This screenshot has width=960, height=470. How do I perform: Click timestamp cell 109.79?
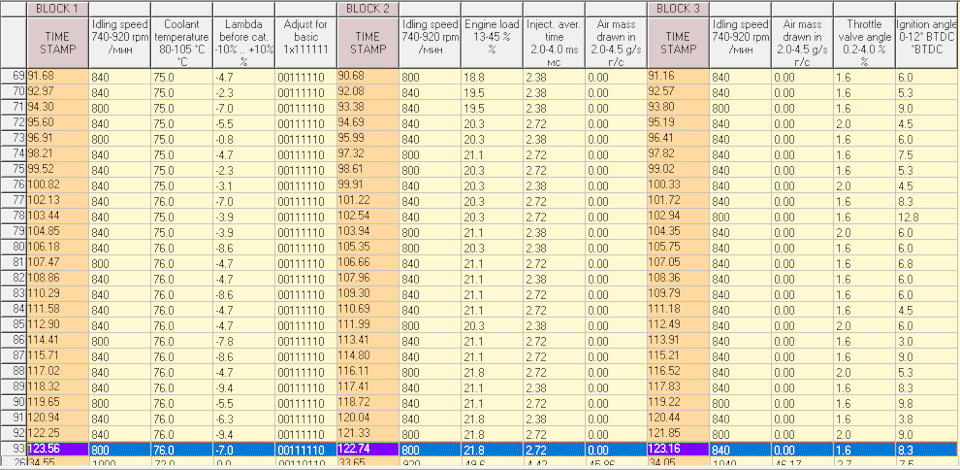(678, 294)
